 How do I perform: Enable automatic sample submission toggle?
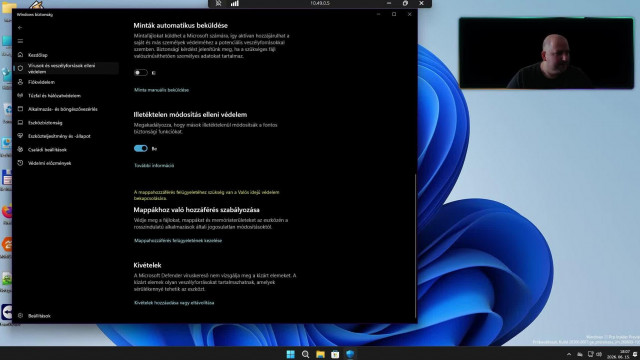(x=140, y=73)
